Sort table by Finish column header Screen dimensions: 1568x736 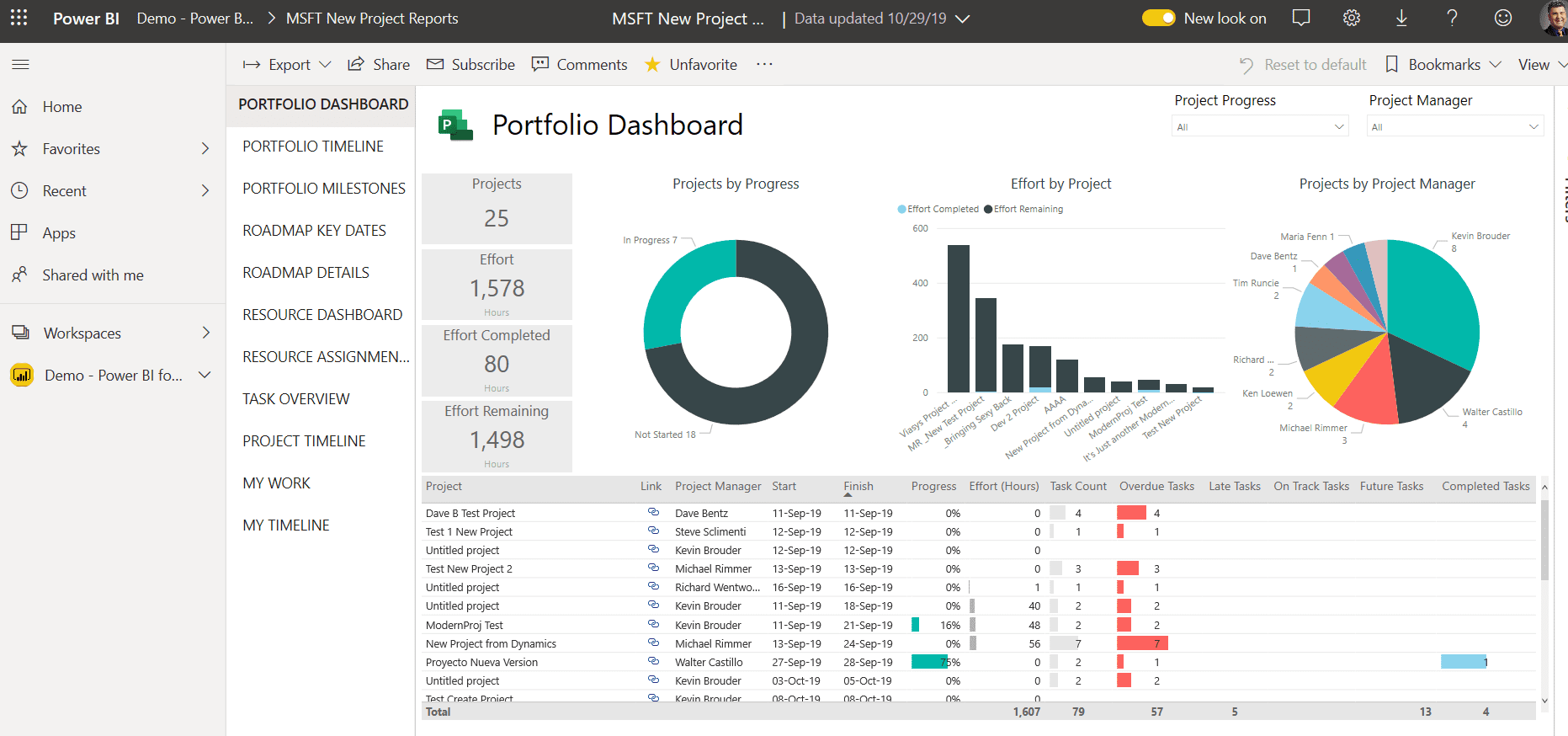tap(858, 486)
